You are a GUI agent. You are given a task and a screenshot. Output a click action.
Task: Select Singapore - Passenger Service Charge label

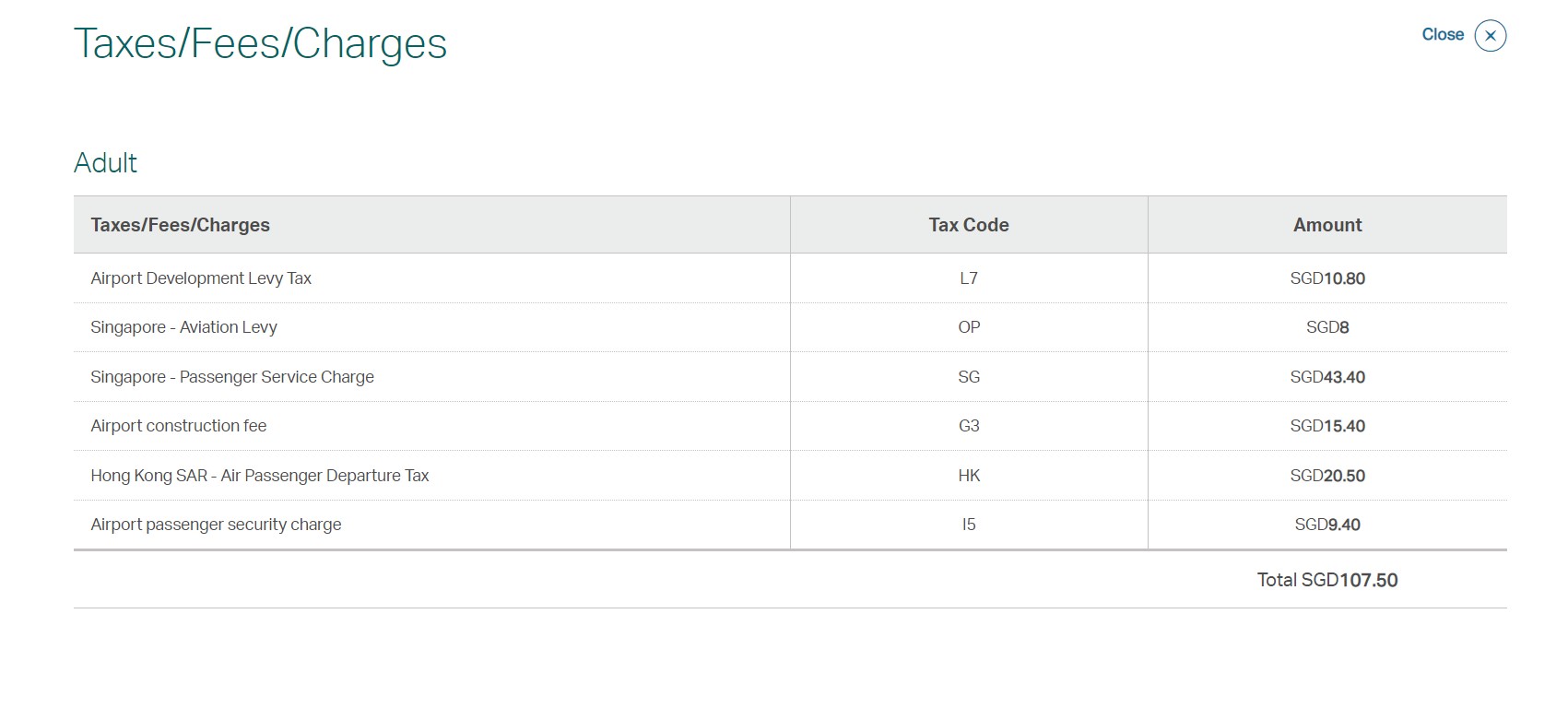tap(232, 377)
